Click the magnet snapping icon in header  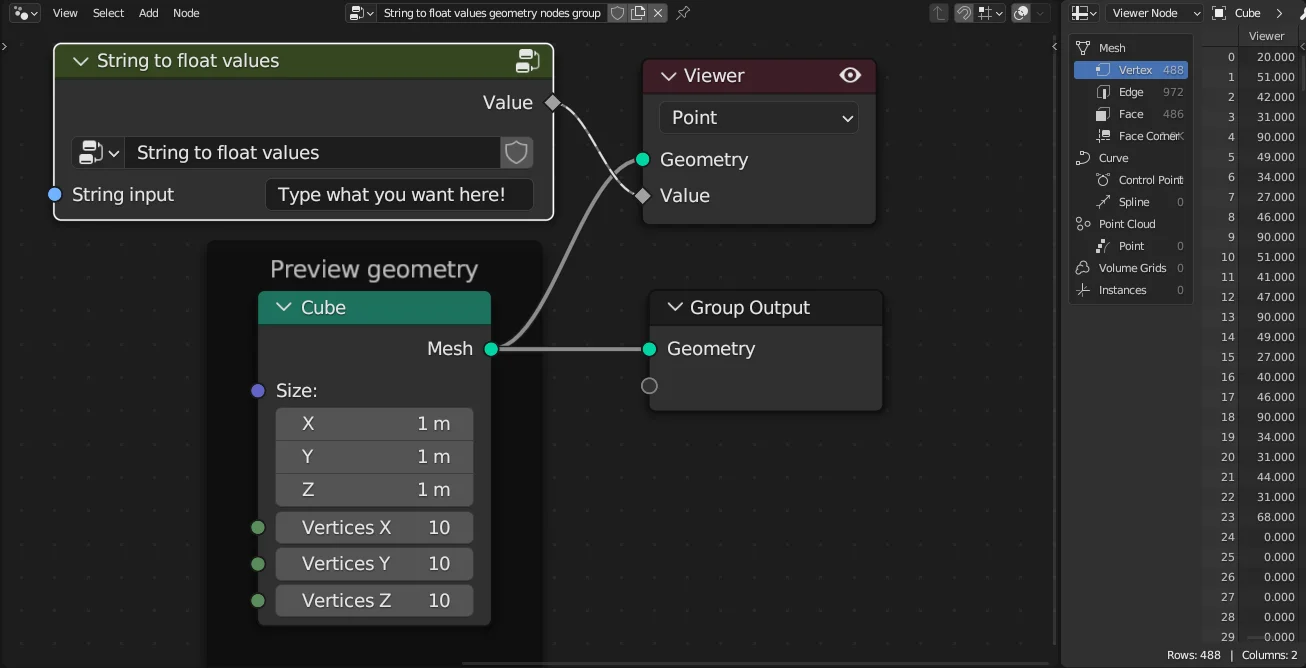(x=964, y=13)
